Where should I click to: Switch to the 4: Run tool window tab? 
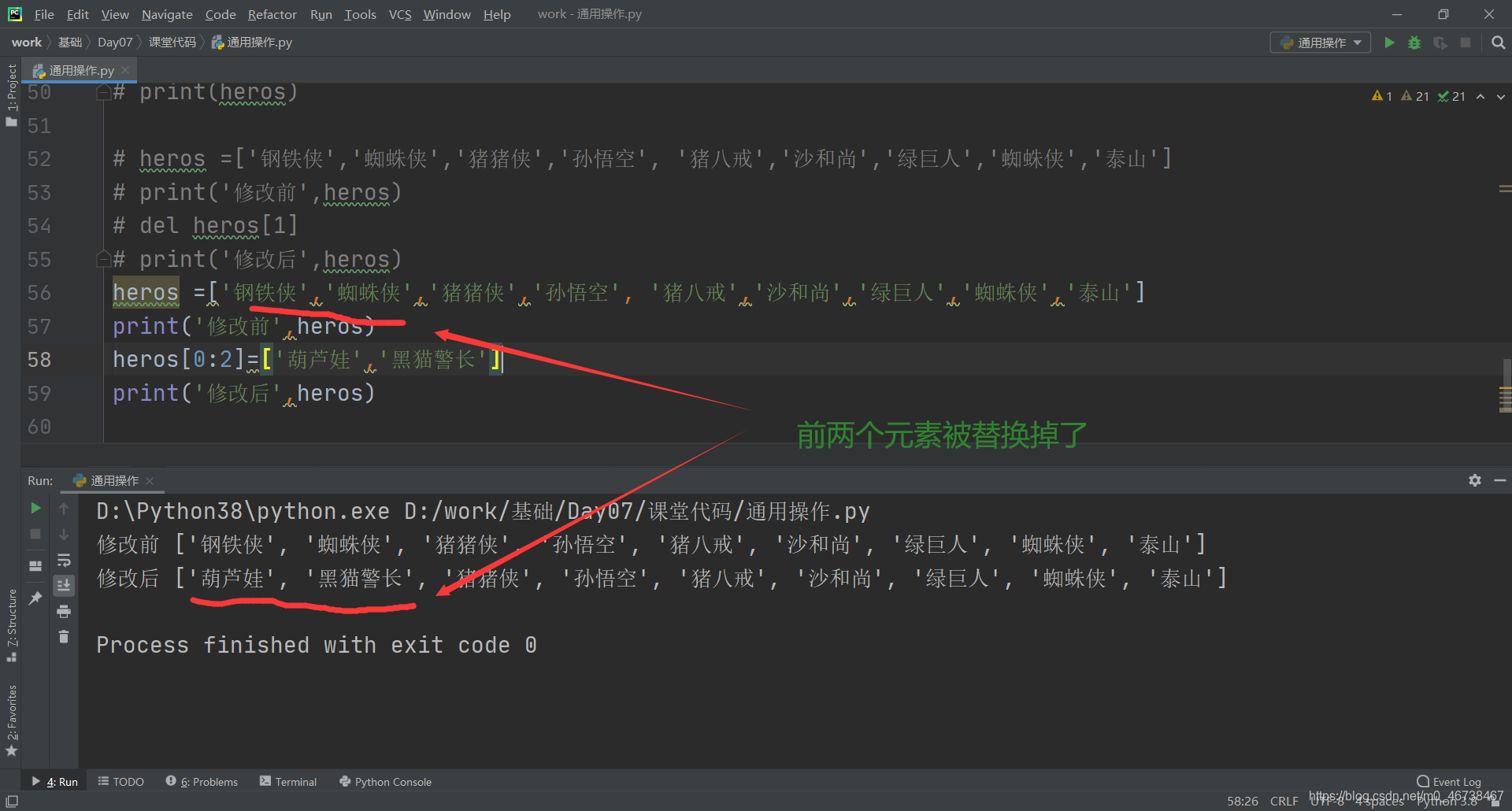click(x=55, y=782)
